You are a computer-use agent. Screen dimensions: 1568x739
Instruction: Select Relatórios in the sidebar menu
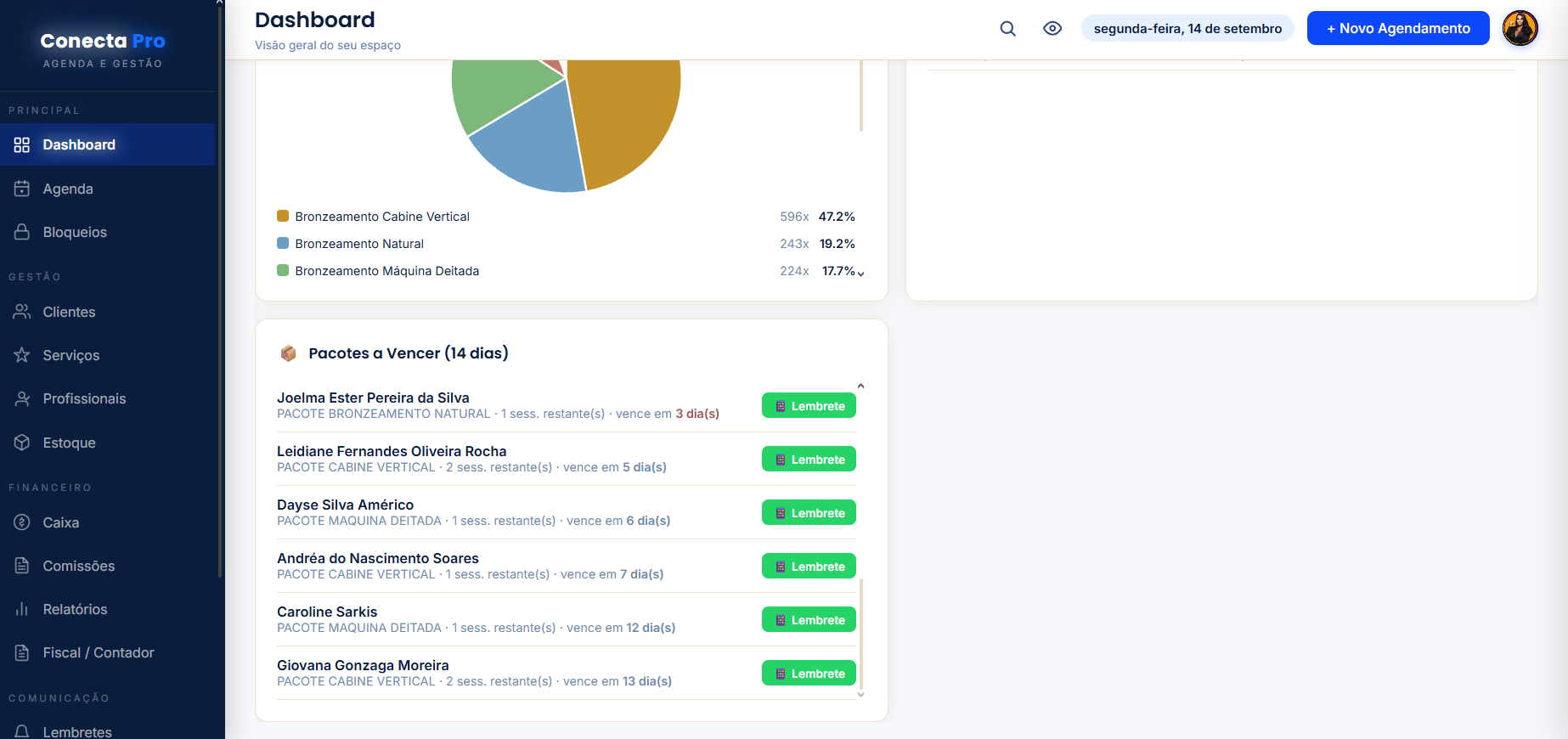(107, 609)
